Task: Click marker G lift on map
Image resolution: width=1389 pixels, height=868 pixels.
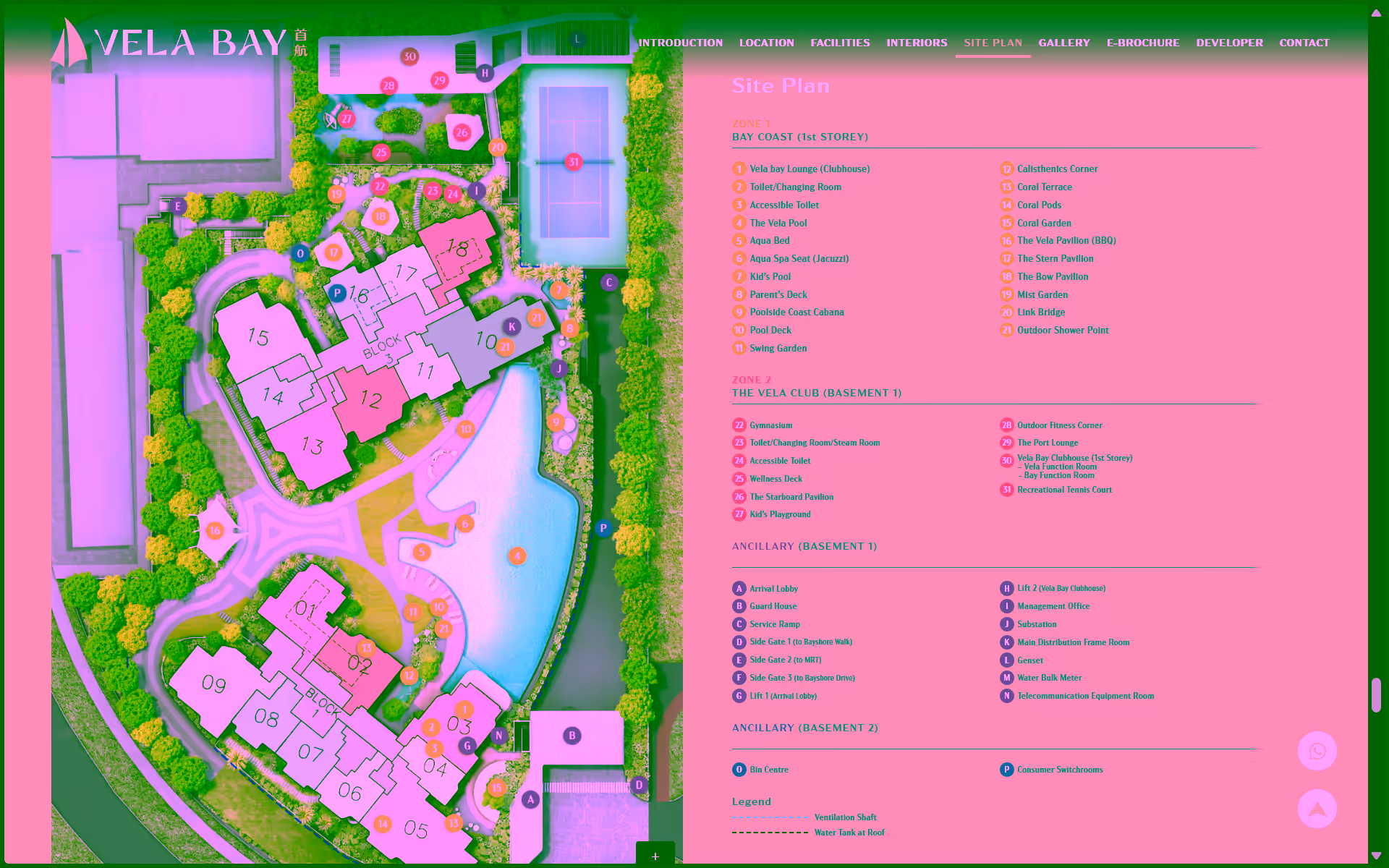Action: click(467, 745)
